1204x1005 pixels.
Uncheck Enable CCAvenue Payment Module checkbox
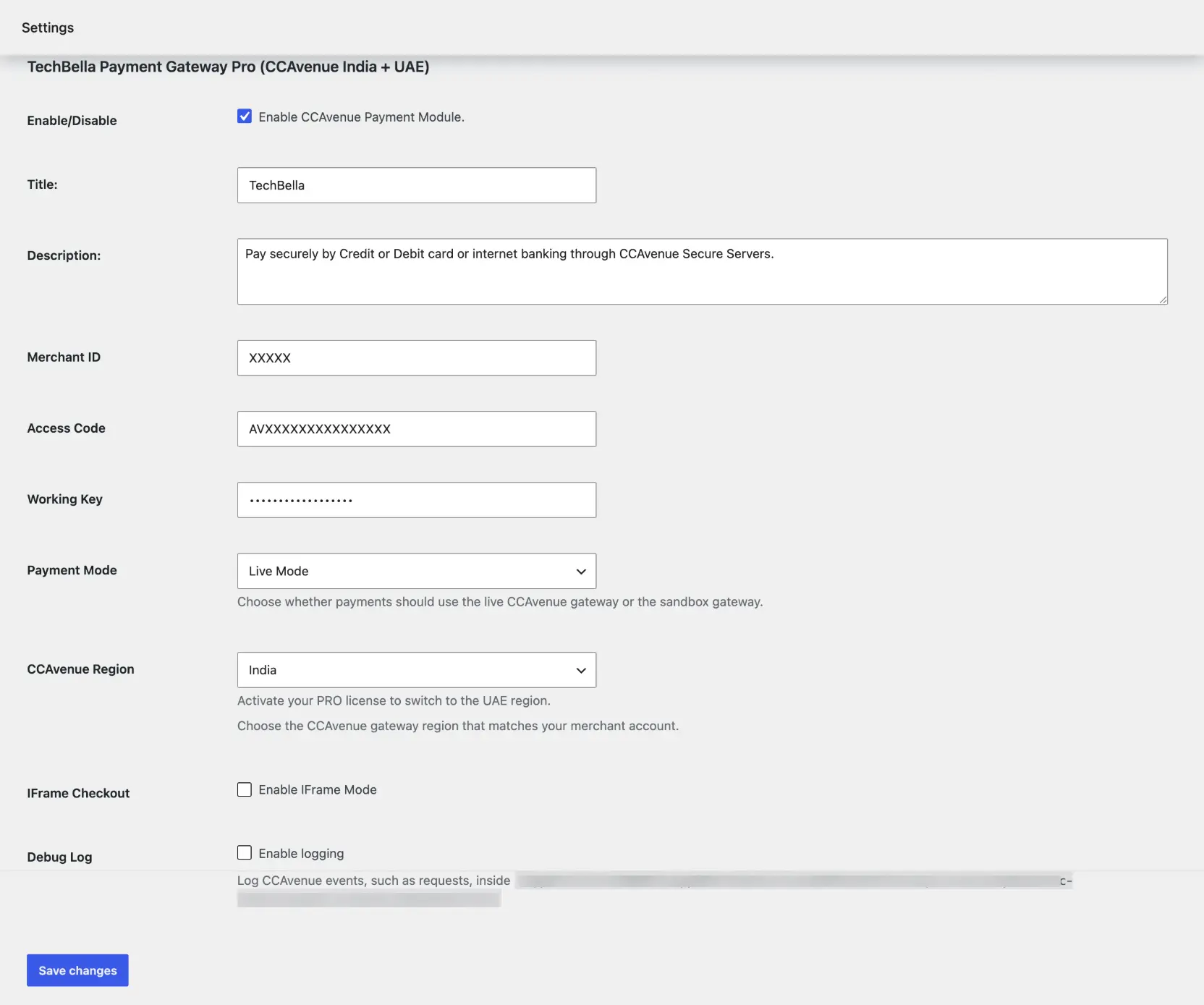click(245, 116)
